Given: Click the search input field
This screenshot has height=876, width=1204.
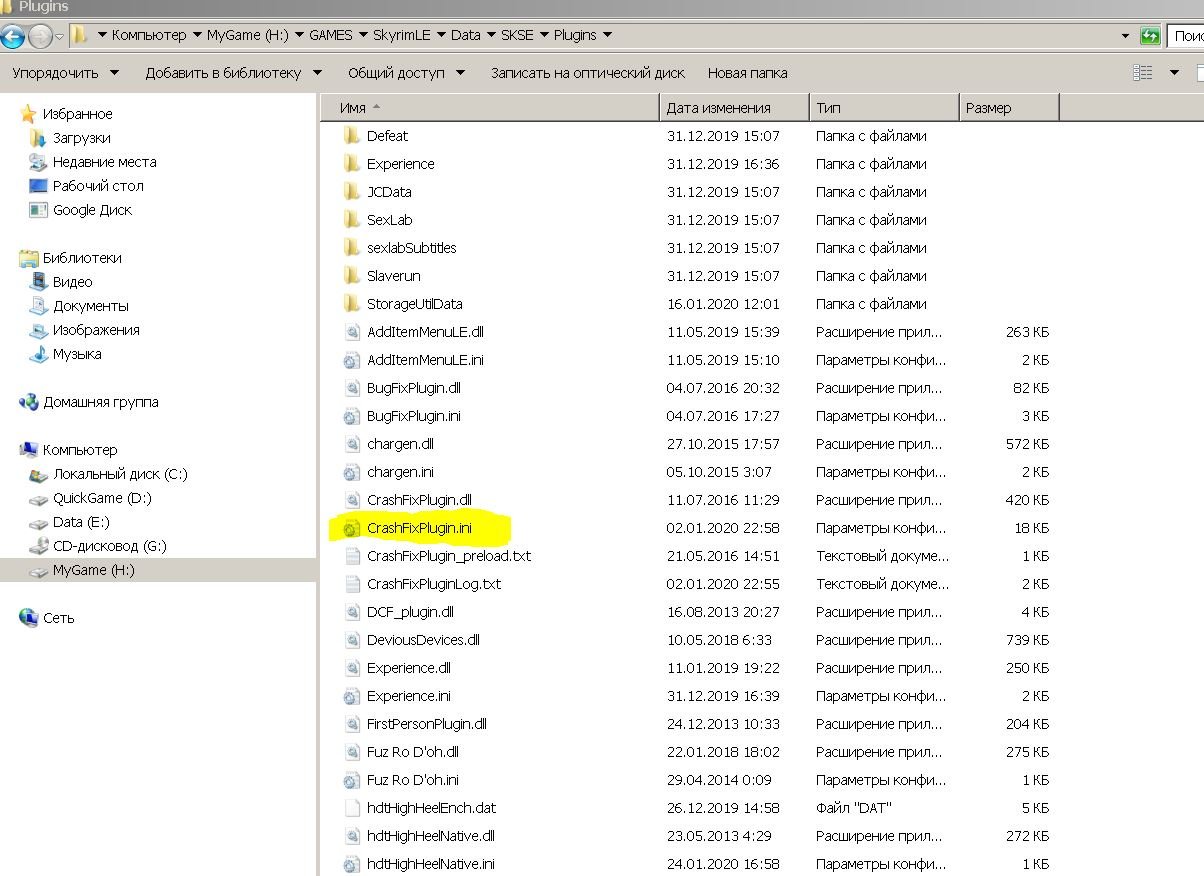Looking at the screenshot, I should (1186, 36).
